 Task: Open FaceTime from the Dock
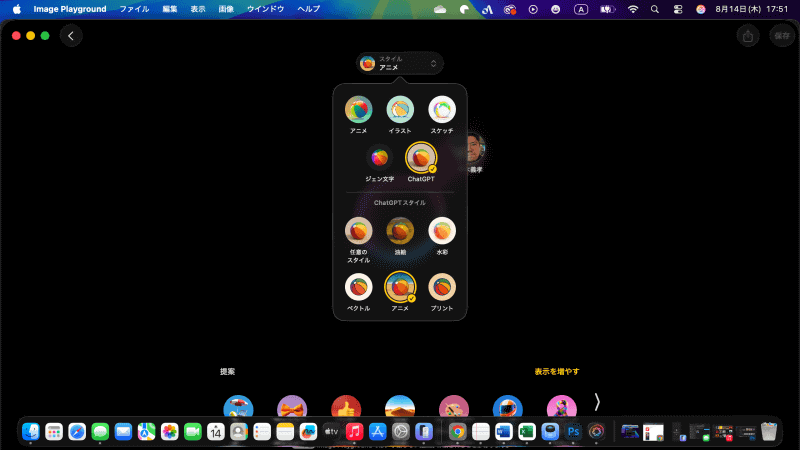coord(192,432)
